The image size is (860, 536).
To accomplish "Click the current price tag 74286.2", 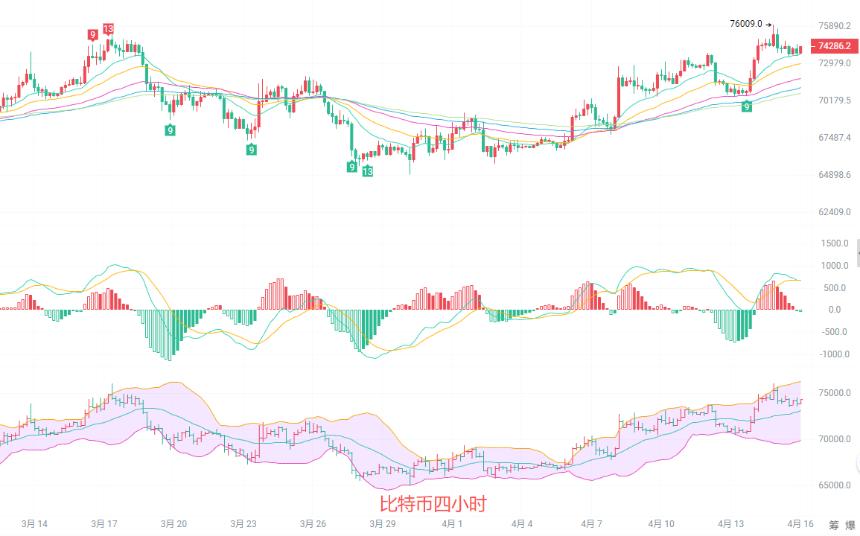I will click(834, 46).
